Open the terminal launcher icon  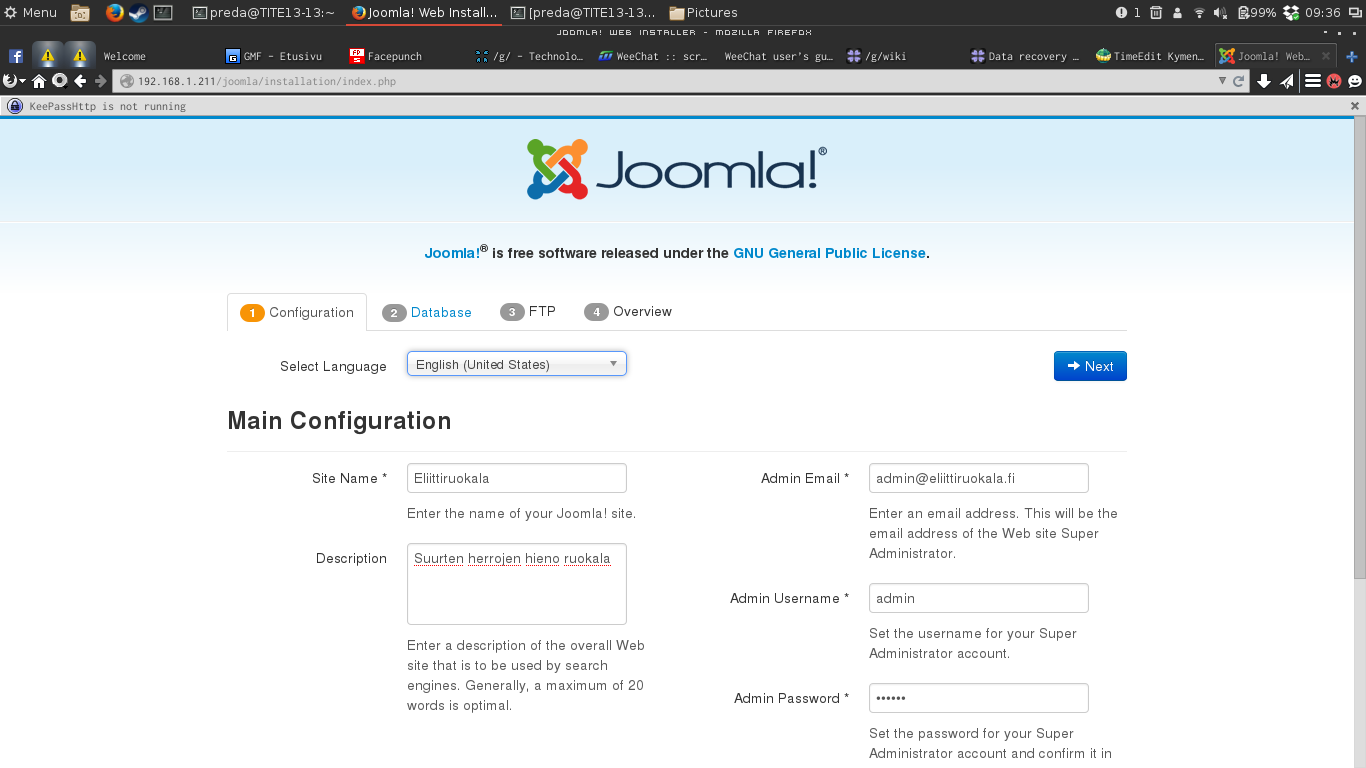pos(163,13)
